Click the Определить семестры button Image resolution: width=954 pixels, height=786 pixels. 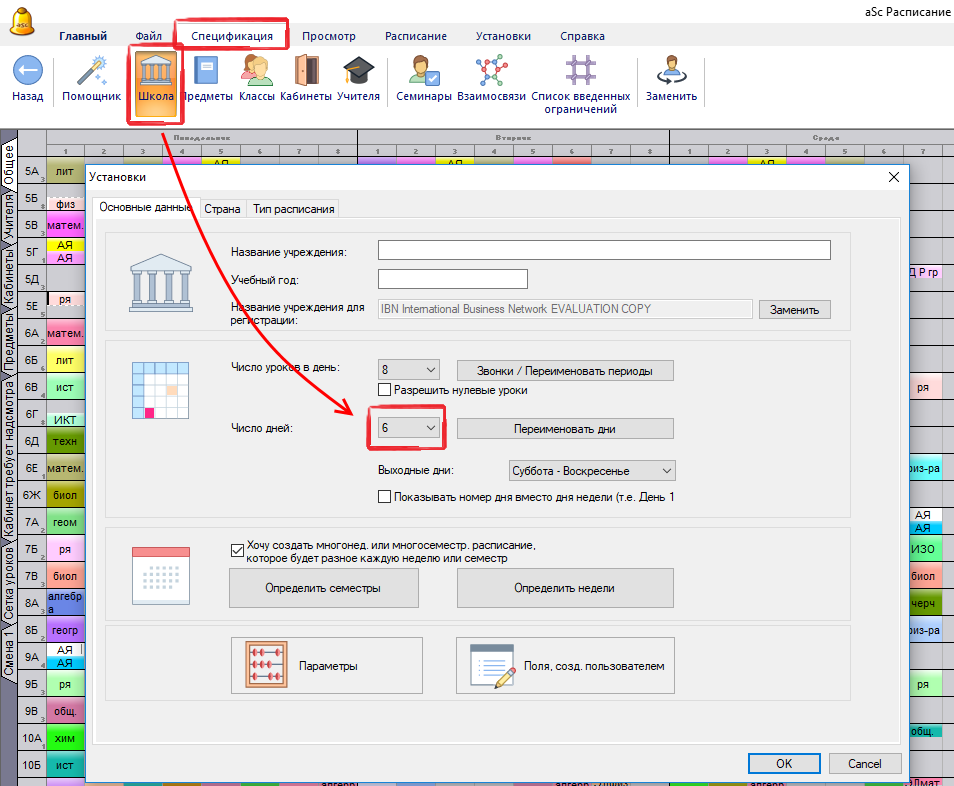pos(323,588)
